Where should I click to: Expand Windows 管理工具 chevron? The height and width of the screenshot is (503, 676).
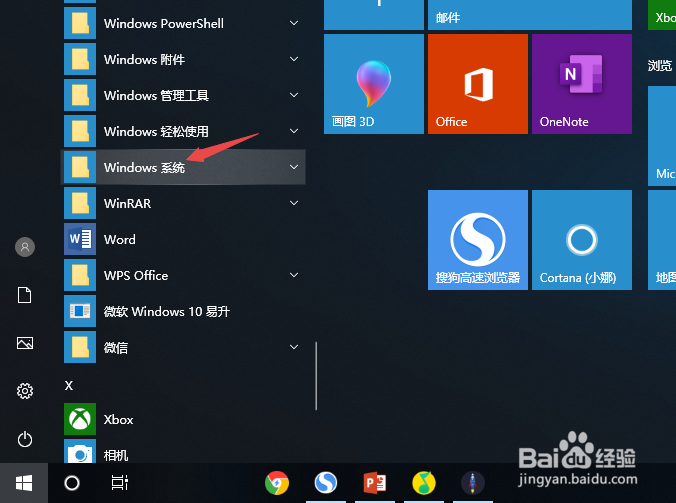click(294, 95)
